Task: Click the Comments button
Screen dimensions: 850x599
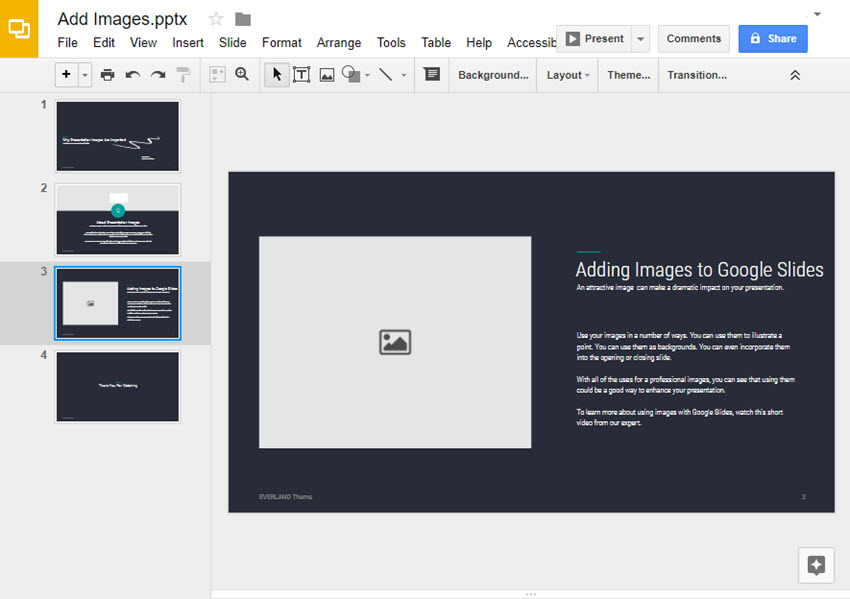Action: coord(694,39)
